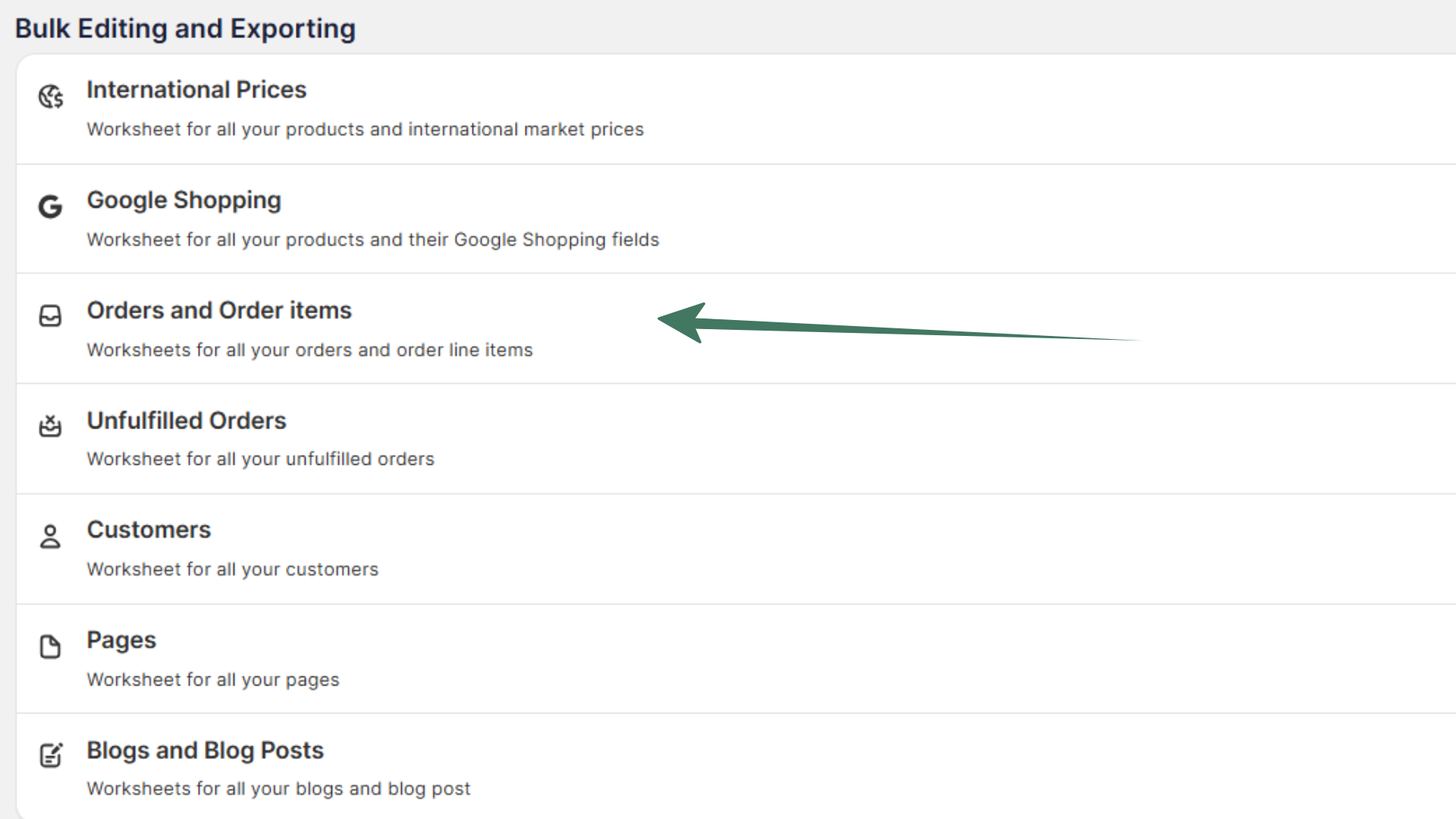This screenshot has width=1456, height=819.
Task: Click the Google Shopping G icon
Action: click(x=51, y=206)
